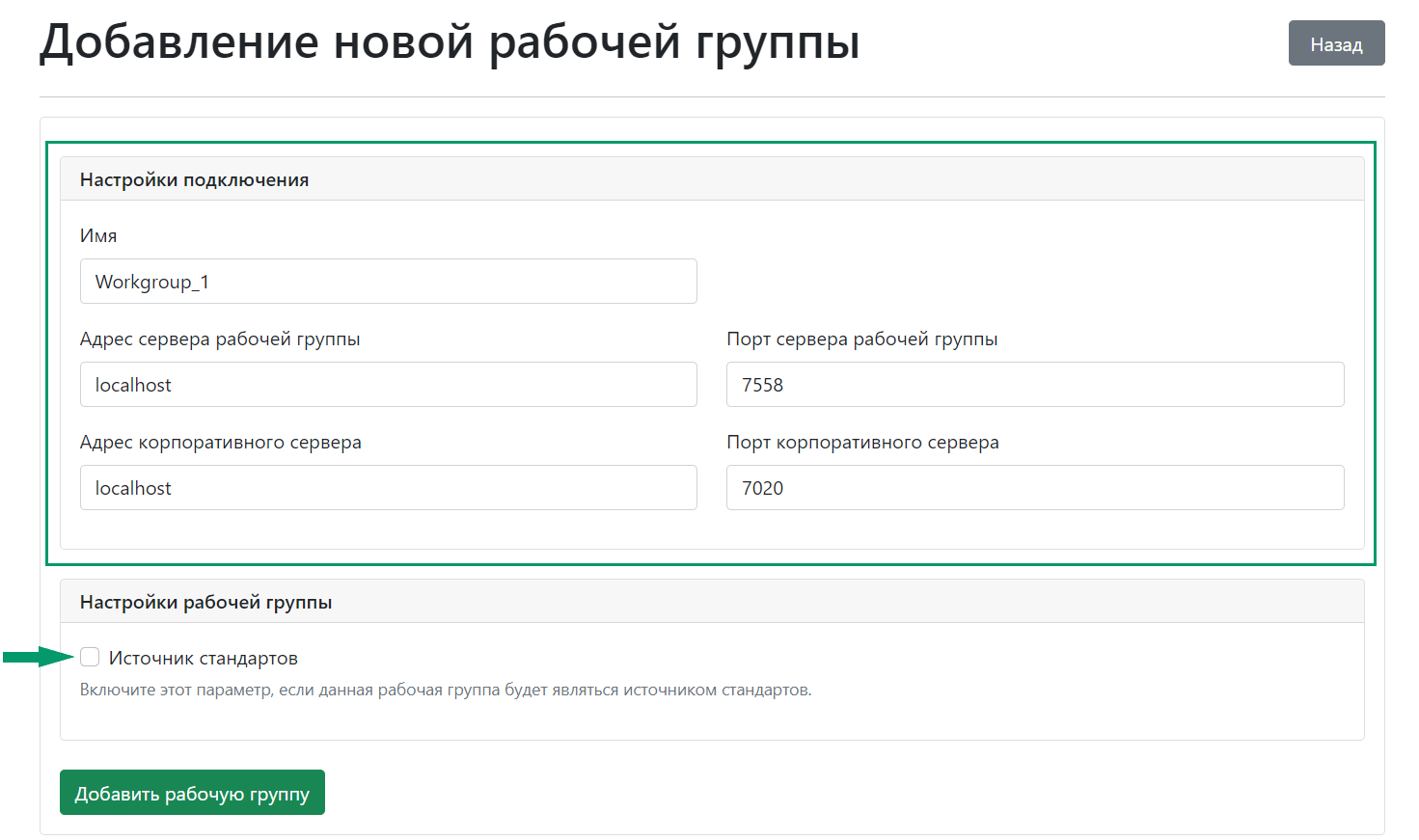Screen dimensions: 1419x840
Task: Click the "Добавить рабочую группу" button
Action: tap(192, 792)
